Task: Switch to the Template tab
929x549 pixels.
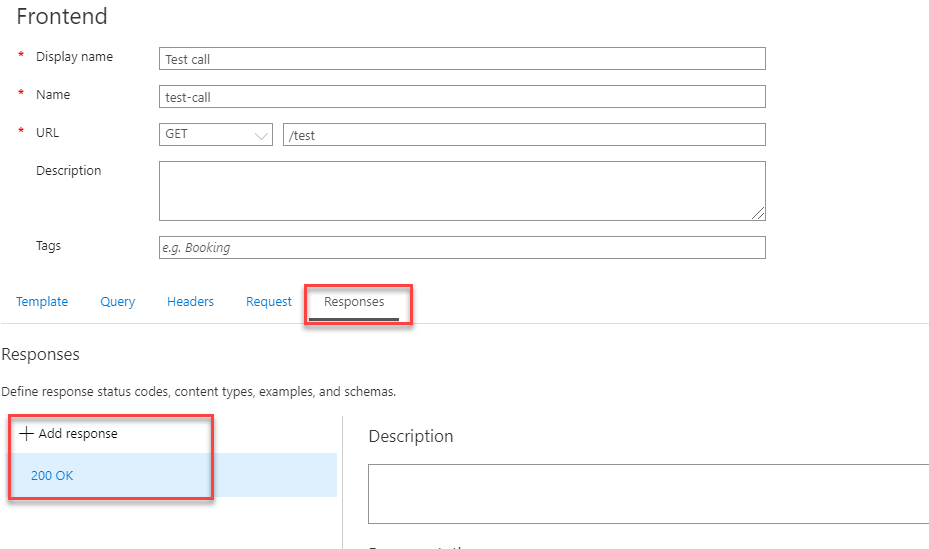Action: [x=42, y=301]
